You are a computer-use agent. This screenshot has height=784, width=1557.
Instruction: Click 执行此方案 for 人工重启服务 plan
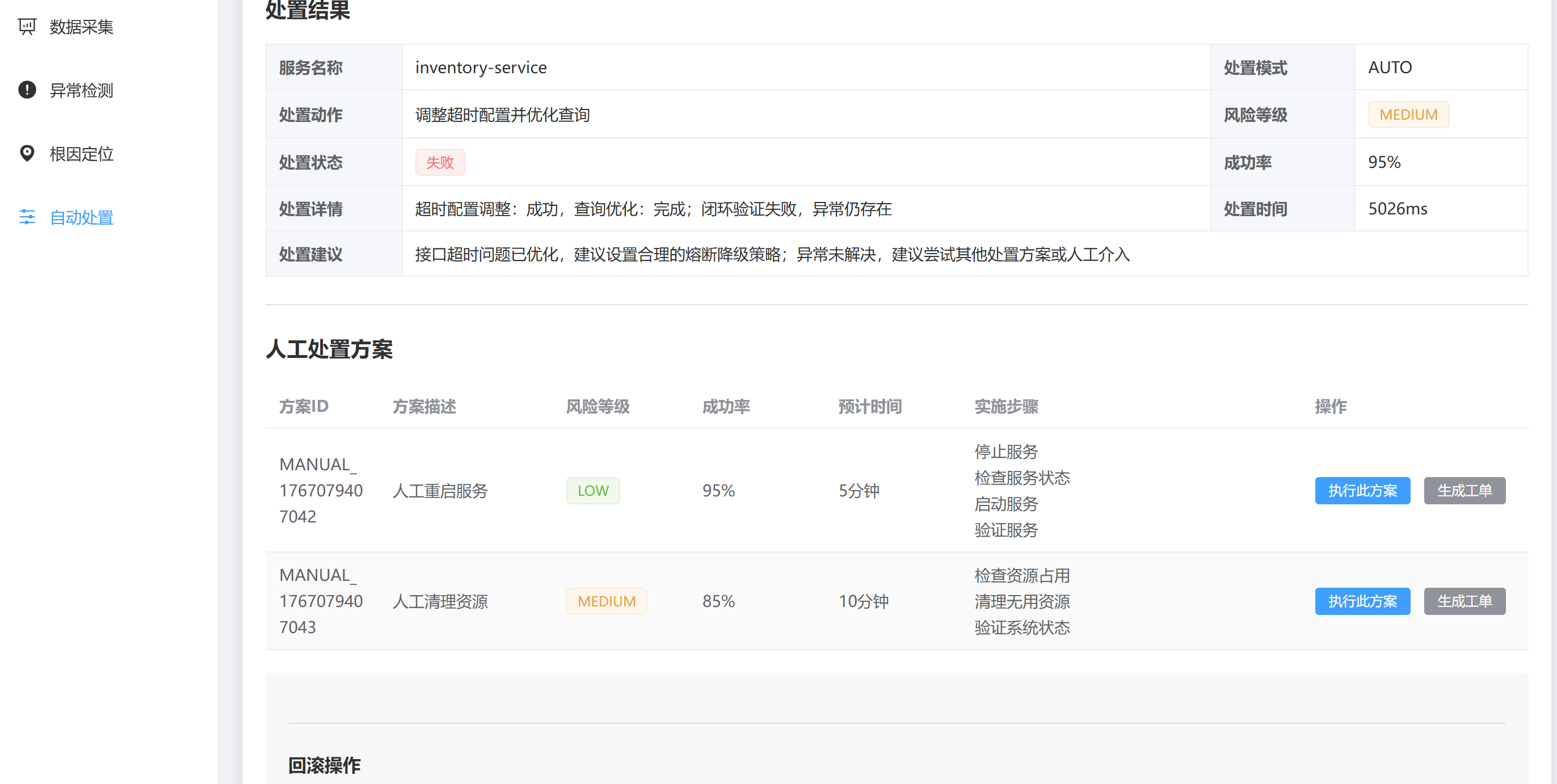[1362, 491]
